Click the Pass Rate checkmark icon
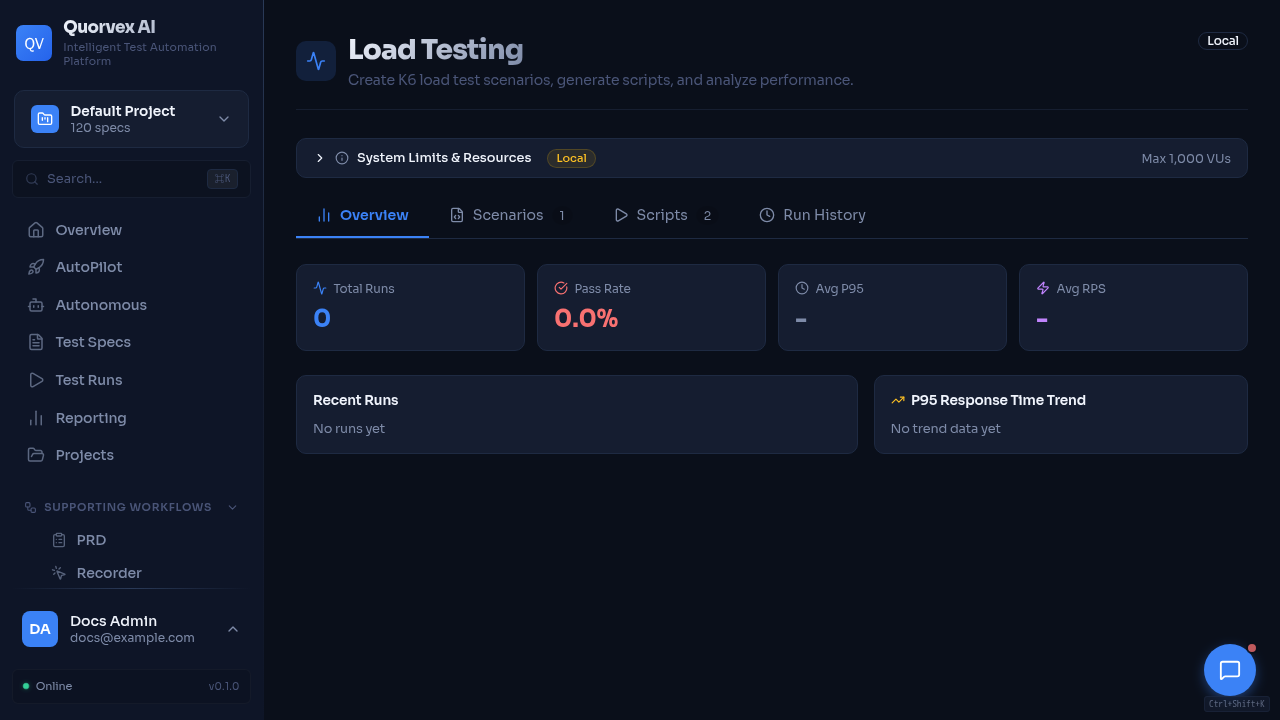 coord(561,288)
